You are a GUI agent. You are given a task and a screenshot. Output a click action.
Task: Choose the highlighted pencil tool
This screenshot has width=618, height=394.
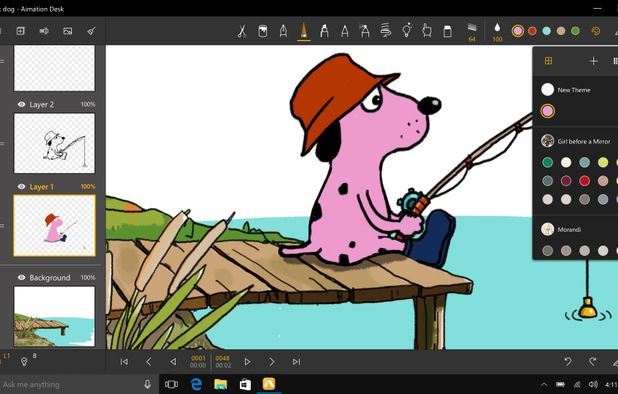point(303,31)
